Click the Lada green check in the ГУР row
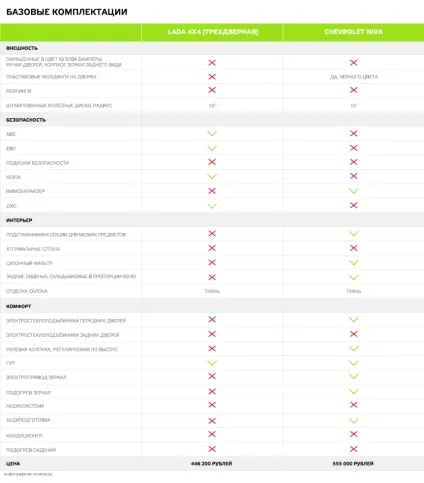Screen dimensions: 424x483 pos(212,363)
